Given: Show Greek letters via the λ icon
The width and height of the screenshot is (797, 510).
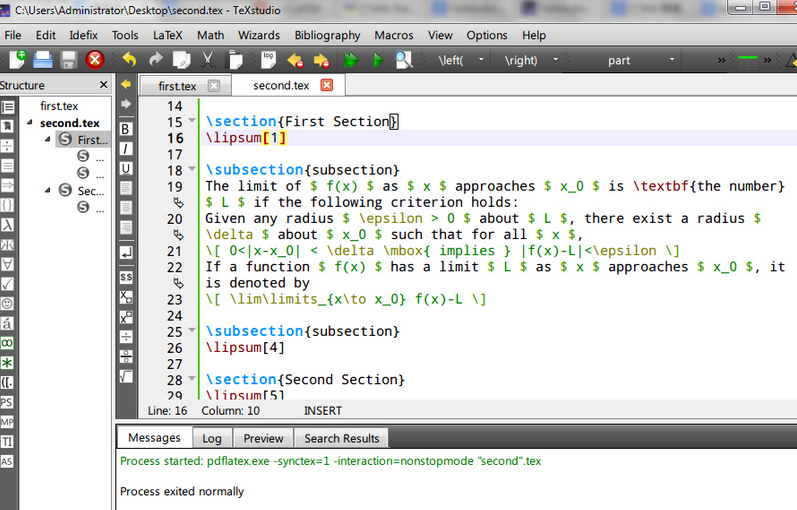Looking at the screenshot, I should [7, 225].
